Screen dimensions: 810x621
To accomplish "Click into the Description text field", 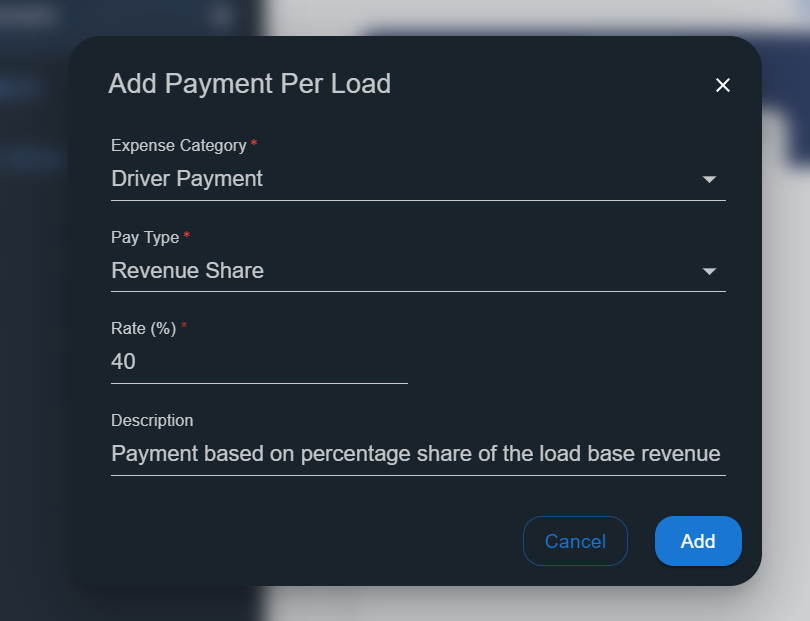I will (418, 454).
